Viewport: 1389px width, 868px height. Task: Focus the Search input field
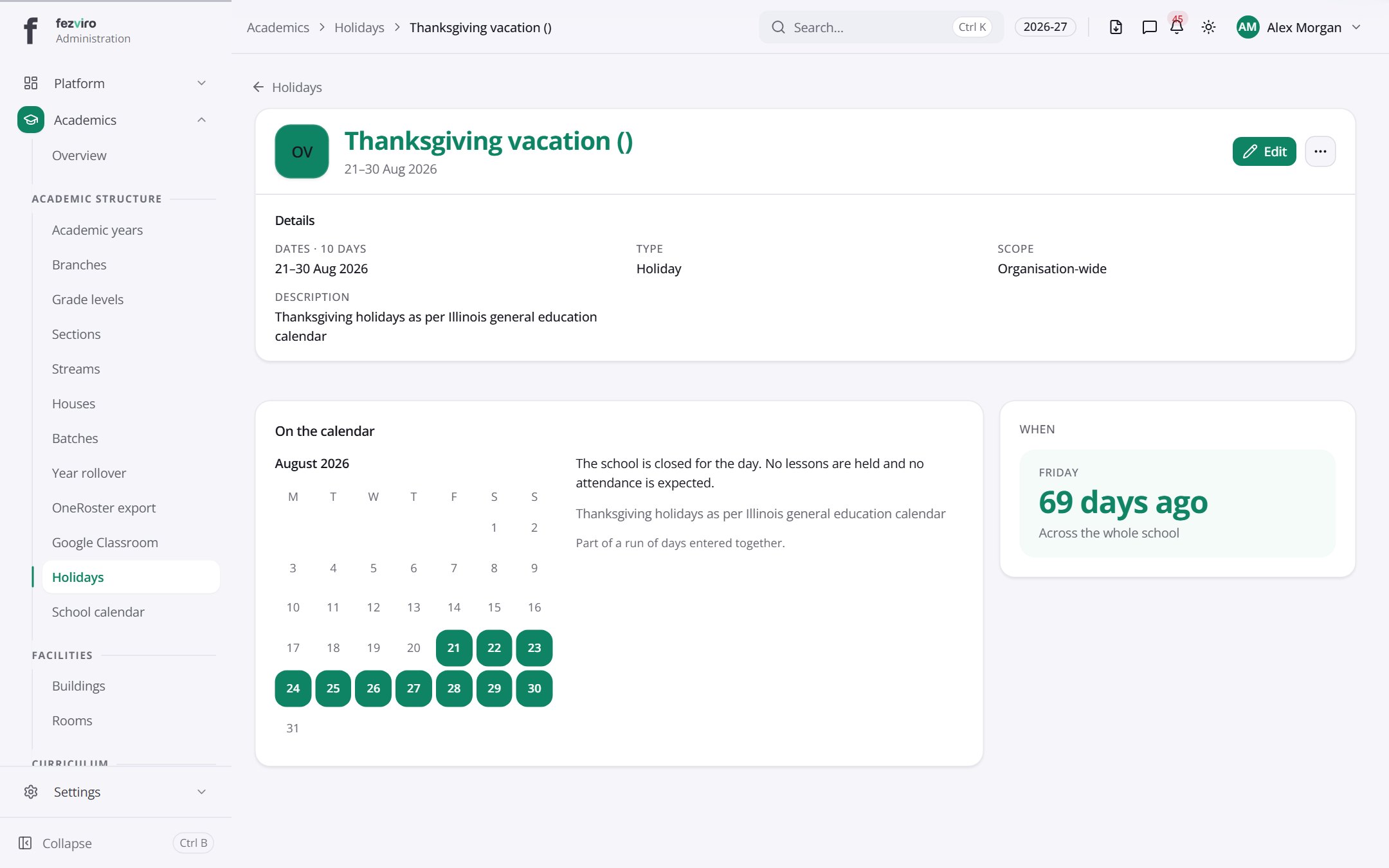(881, 27)
